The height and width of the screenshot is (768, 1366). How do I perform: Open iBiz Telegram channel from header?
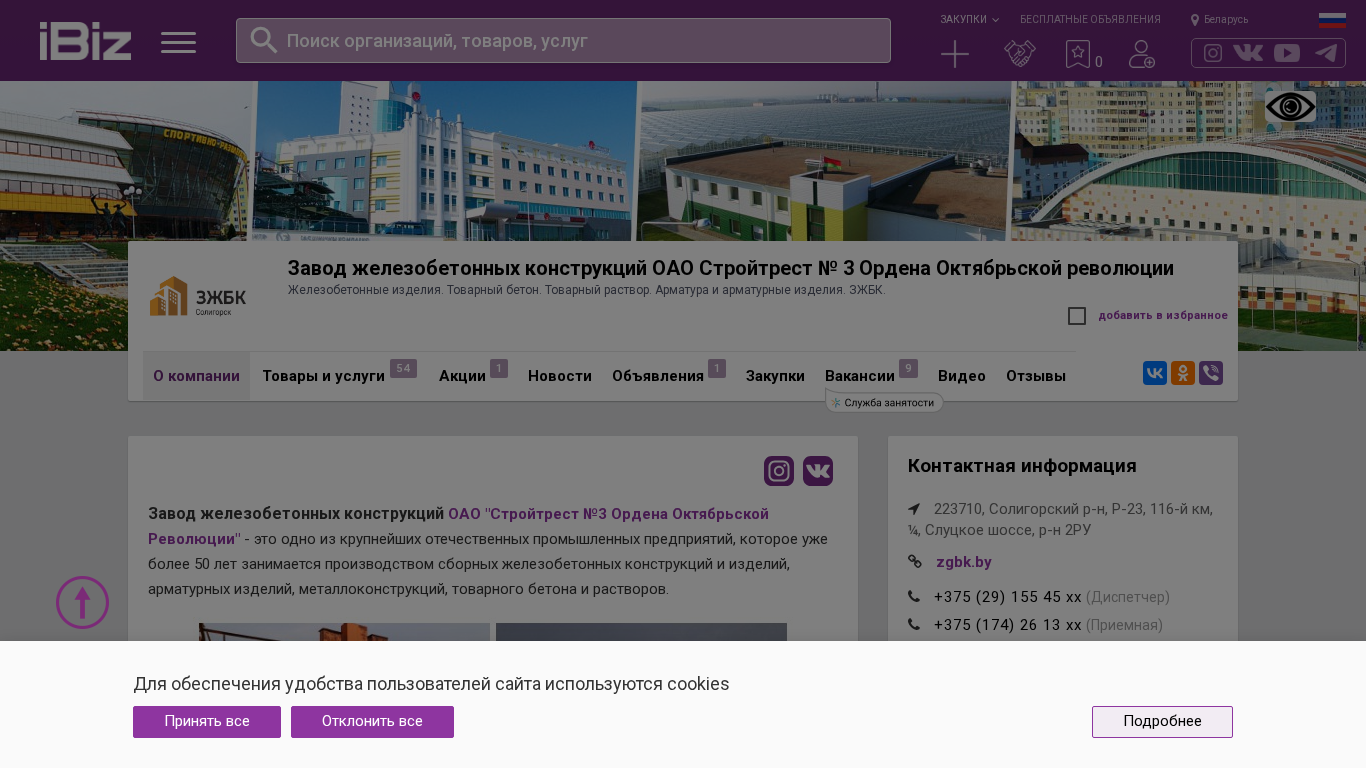coord(1326,53)
